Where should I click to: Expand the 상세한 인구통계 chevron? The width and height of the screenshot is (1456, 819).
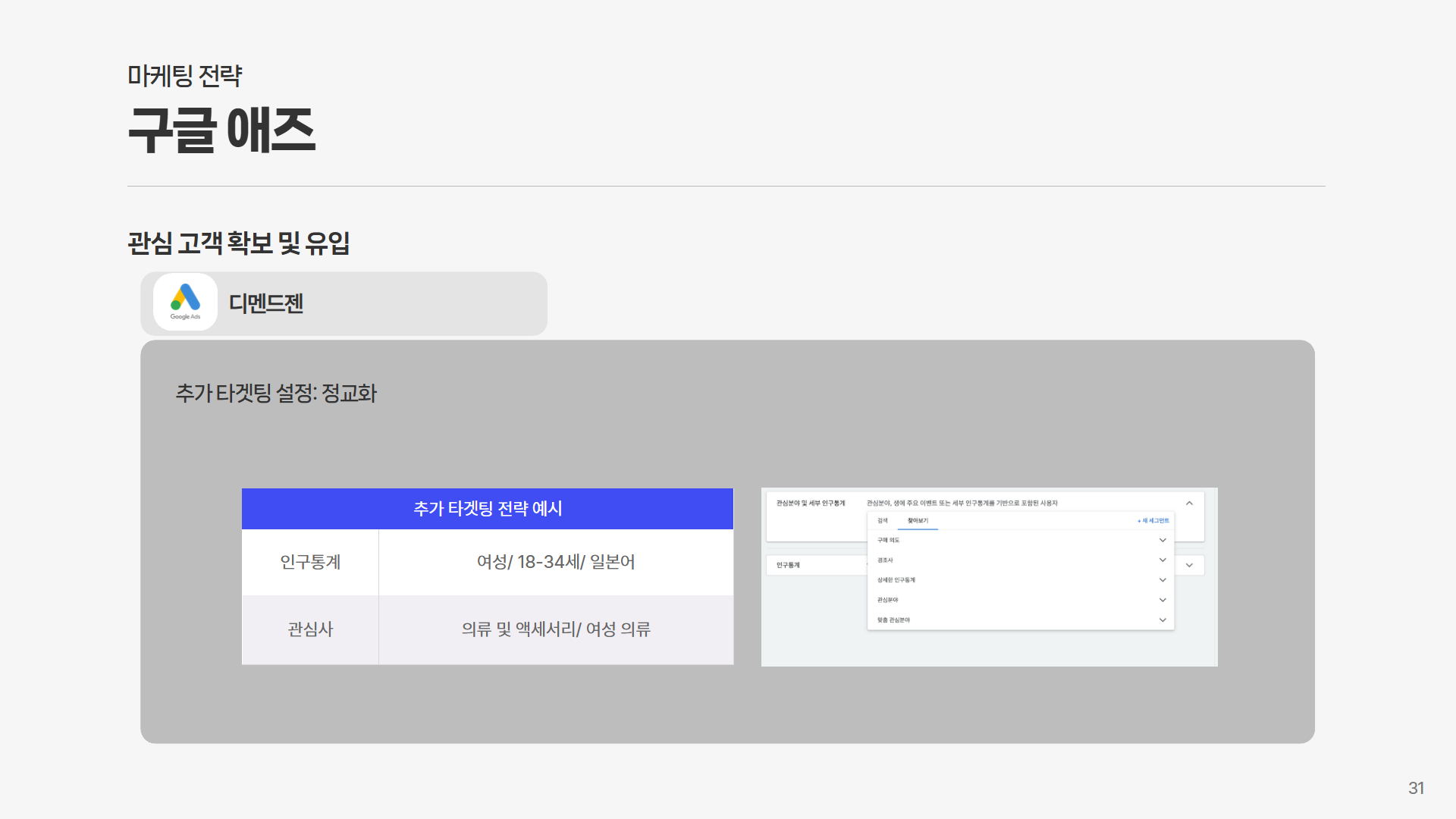click(x=1163, y=580)
